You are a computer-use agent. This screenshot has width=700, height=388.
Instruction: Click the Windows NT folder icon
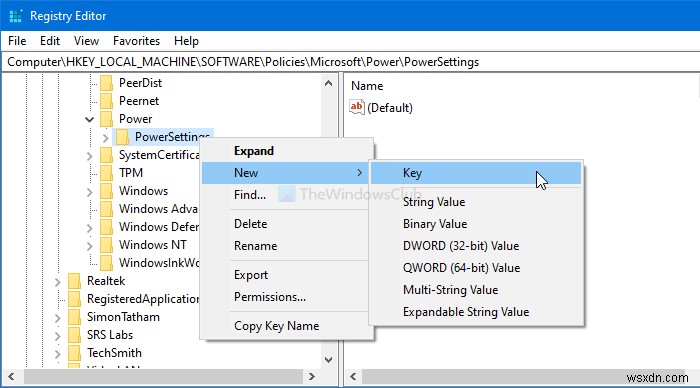click(106, 245)
